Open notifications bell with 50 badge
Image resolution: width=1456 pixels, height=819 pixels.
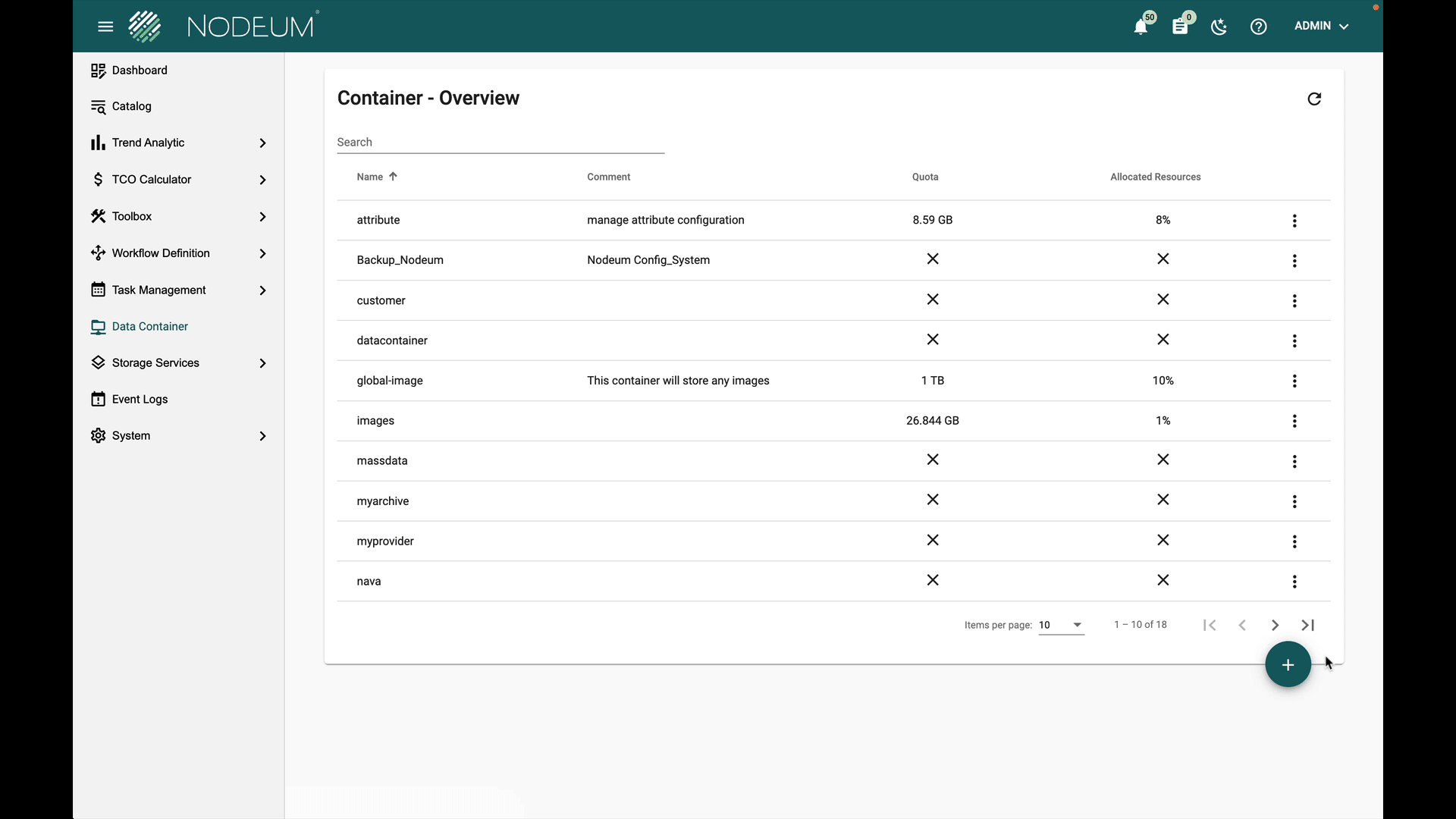[1141, 27]
